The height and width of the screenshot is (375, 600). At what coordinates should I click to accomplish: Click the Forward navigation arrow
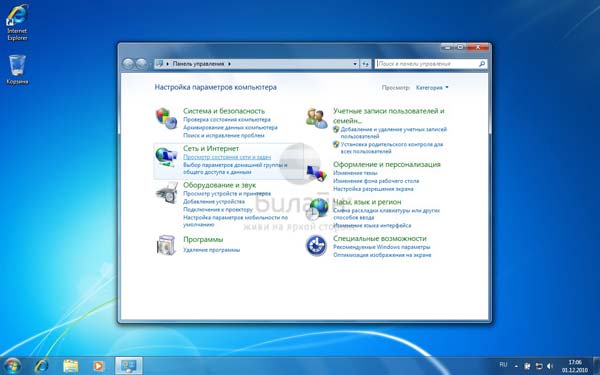pyautogui.click(x=141, y=64)
